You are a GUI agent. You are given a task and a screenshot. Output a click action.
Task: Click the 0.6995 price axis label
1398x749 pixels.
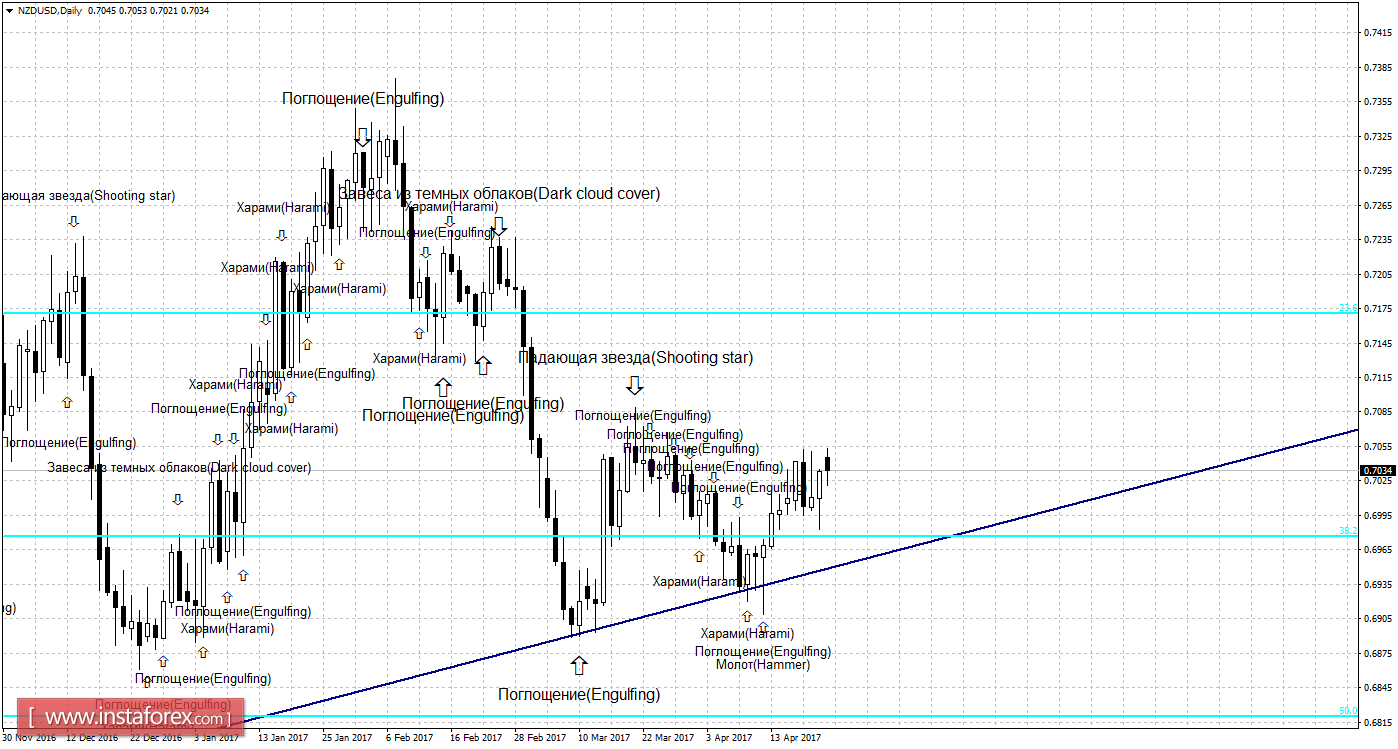point(1378,516)
